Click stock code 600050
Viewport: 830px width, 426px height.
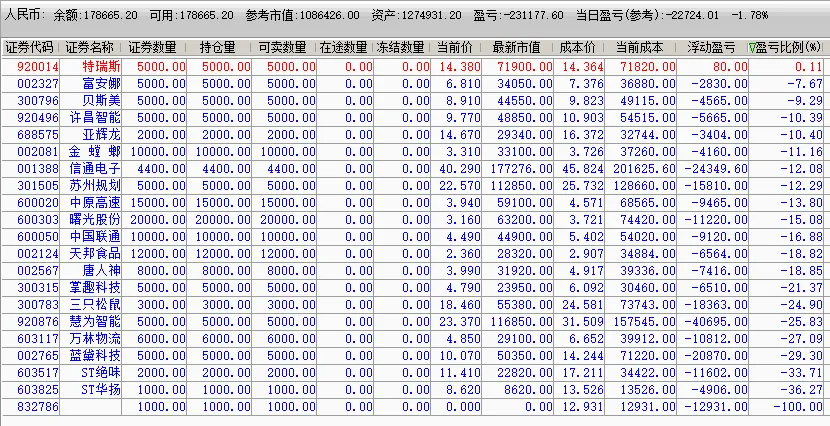[x=38, y=237]
